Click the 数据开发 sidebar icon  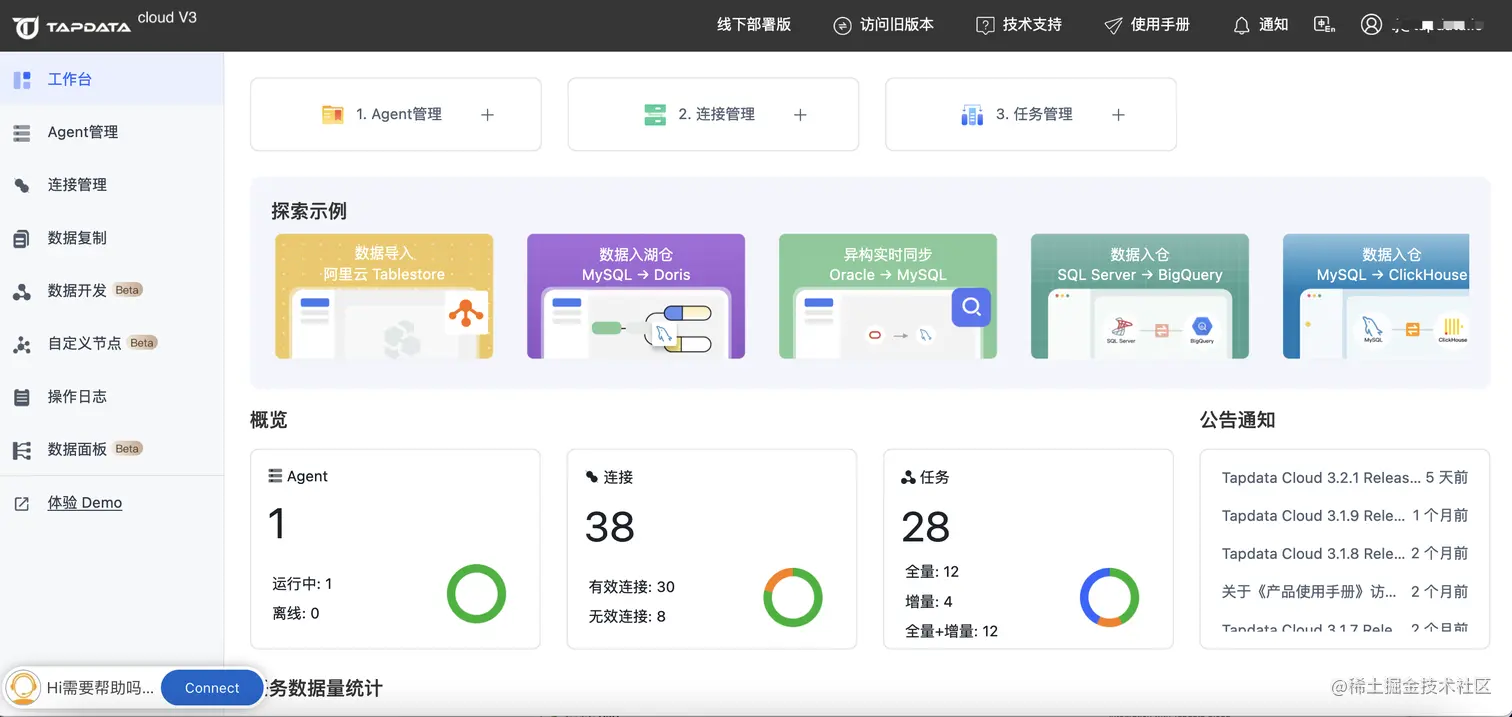click(22, 291)
